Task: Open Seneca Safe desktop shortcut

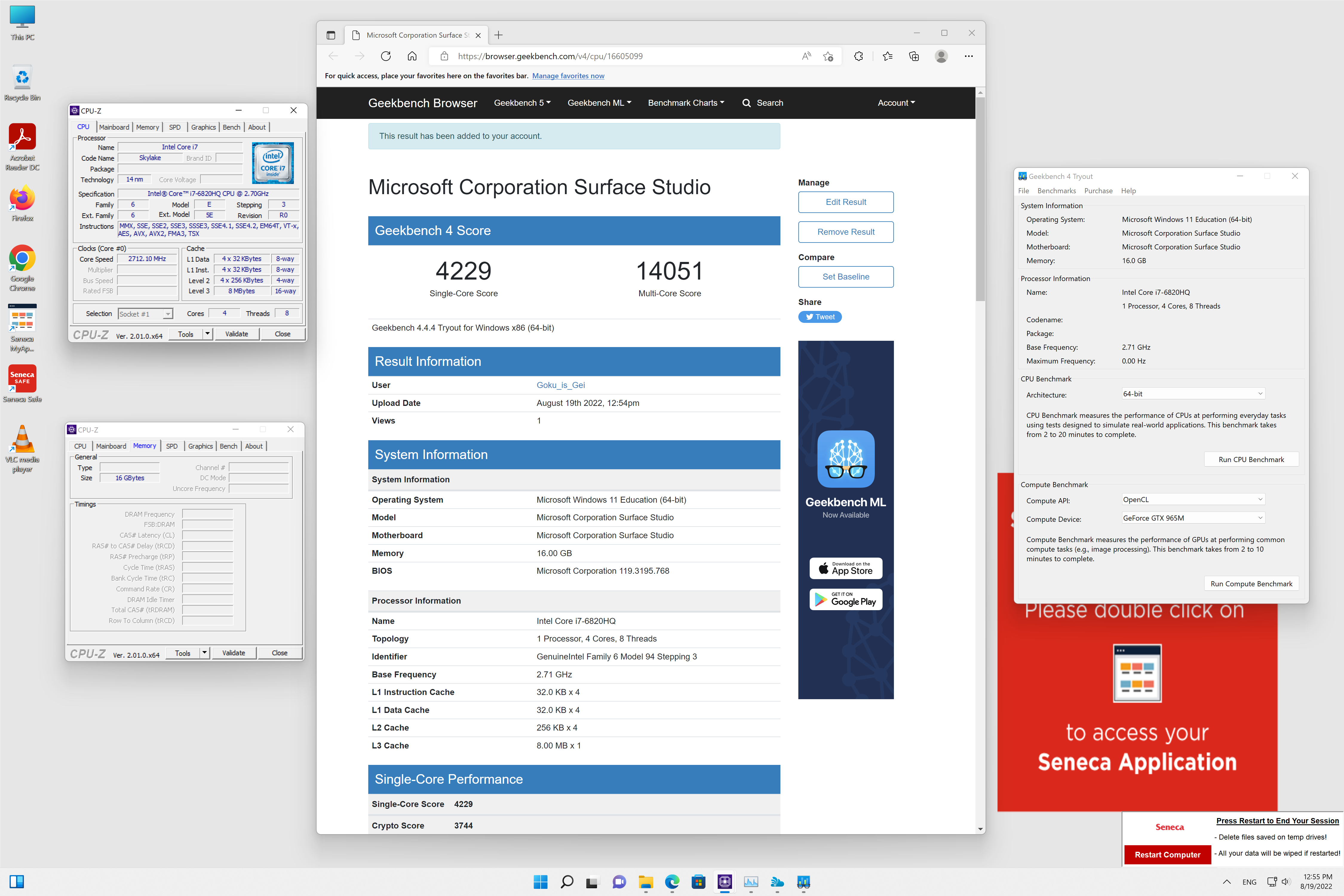Action: pyautogui.click(x=22, y=384)
